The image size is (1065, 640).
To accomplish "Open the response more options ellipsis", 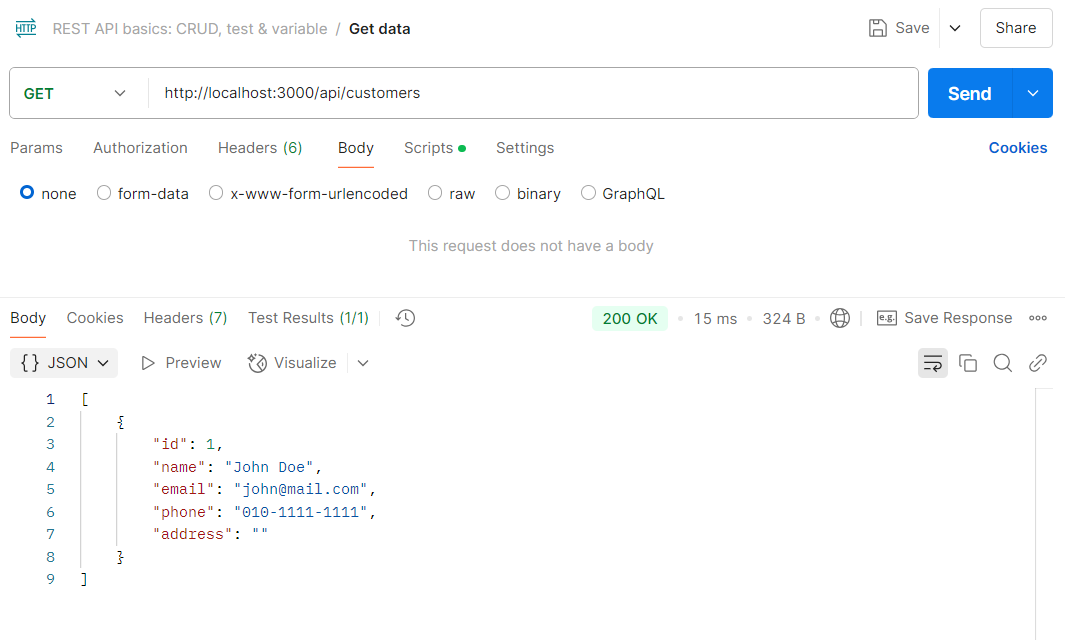I will [1037, 318].
